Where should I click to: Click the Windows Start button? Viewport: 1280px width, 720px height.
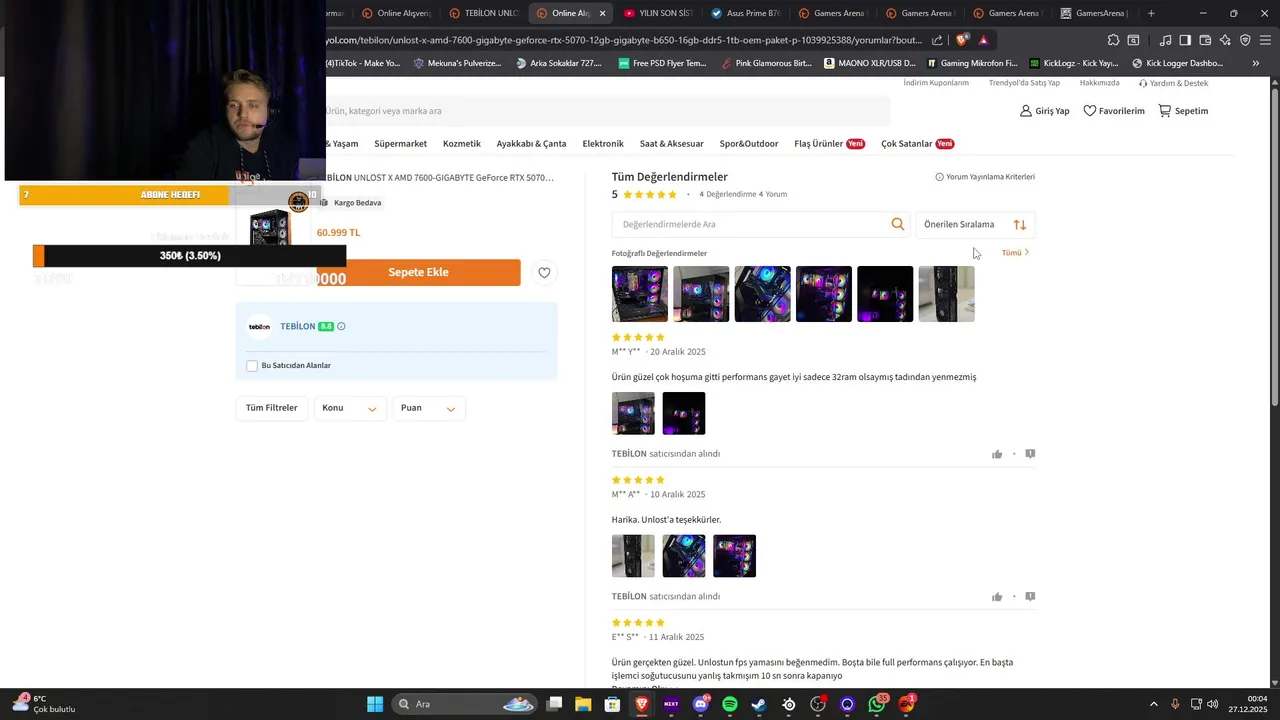pos(375,704)
